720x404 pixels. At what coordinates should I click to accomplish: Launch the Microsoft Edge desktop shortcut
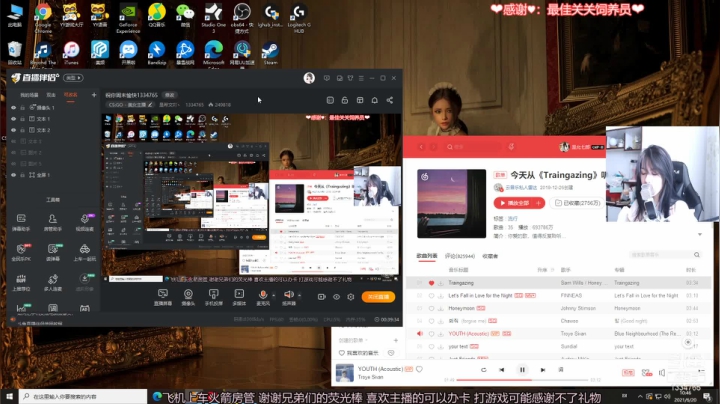point(214,54)
